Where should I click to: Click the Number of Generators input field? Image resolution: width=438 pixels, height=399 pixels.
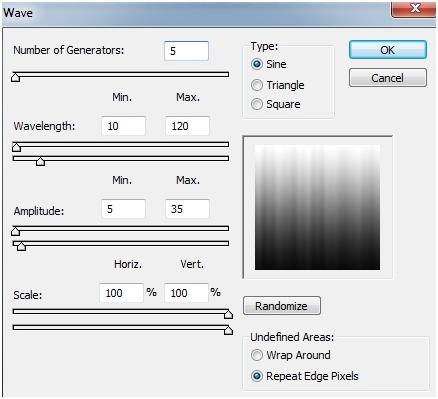tap(186, 51)
